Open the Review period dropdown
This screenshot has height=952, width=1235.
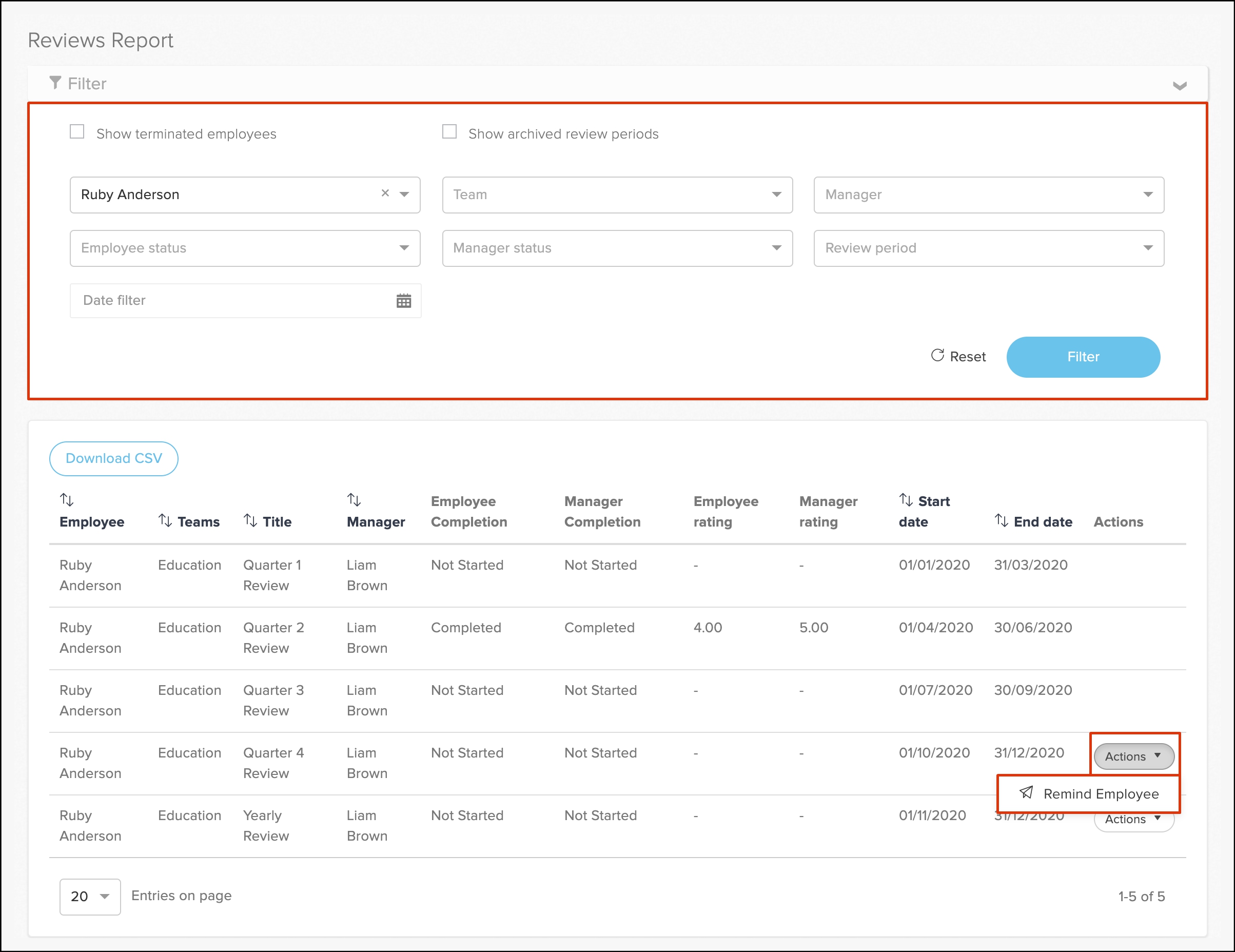pyautogui.click(x=988, y=248)
